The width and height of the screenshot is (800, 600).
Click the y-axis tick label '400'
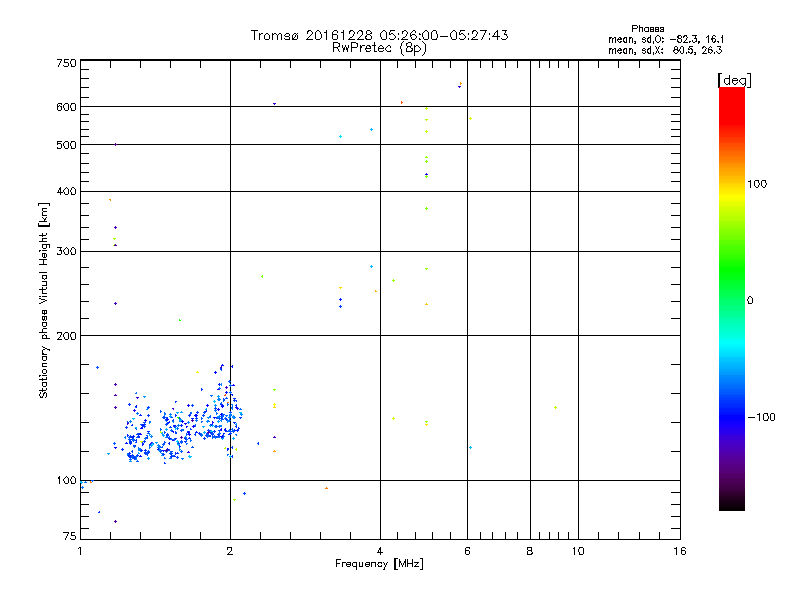click(66, 191)
